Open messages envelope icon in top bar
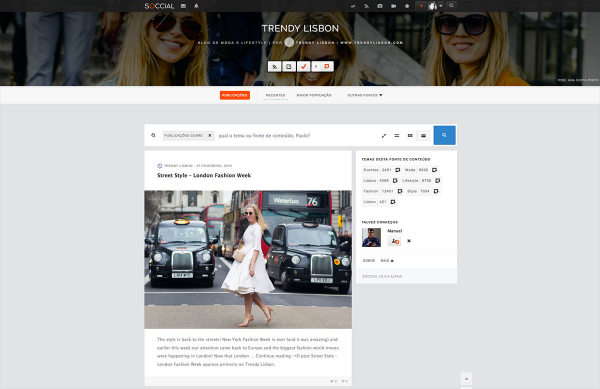The image size is (600, 389). click(x=183, y=6)
